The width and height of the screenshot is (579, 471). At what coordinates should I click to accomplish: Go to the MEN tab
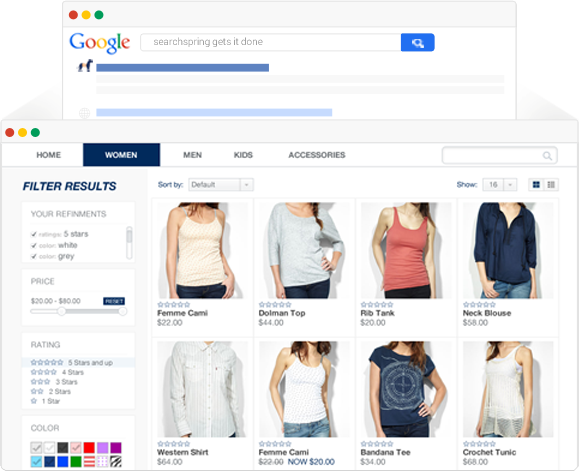192,155
